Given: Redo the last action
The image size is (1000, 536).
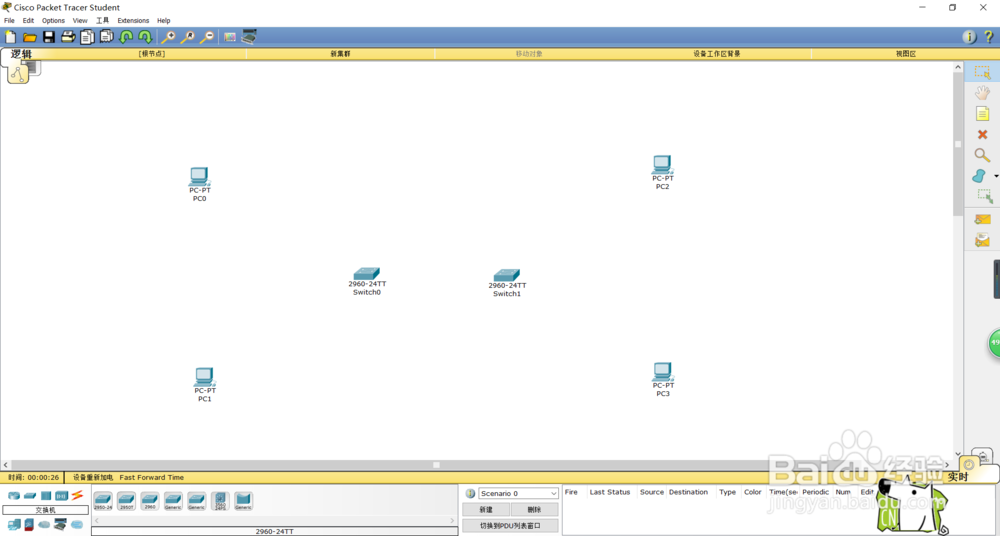Looking at the screenshot, I should click(145, 37).
